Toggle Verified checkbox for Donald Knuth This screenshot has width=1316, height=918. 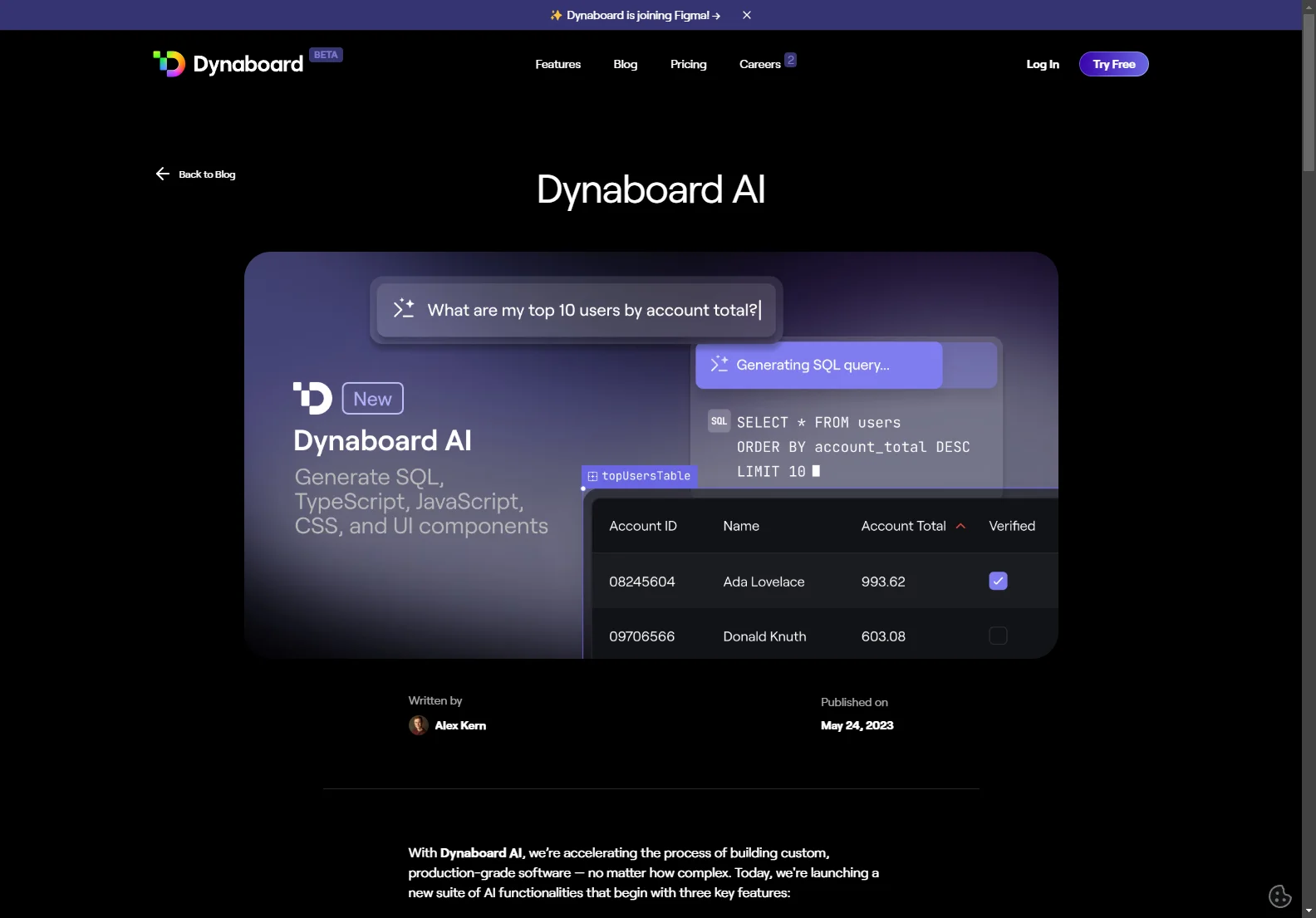[x=998, y=636]
